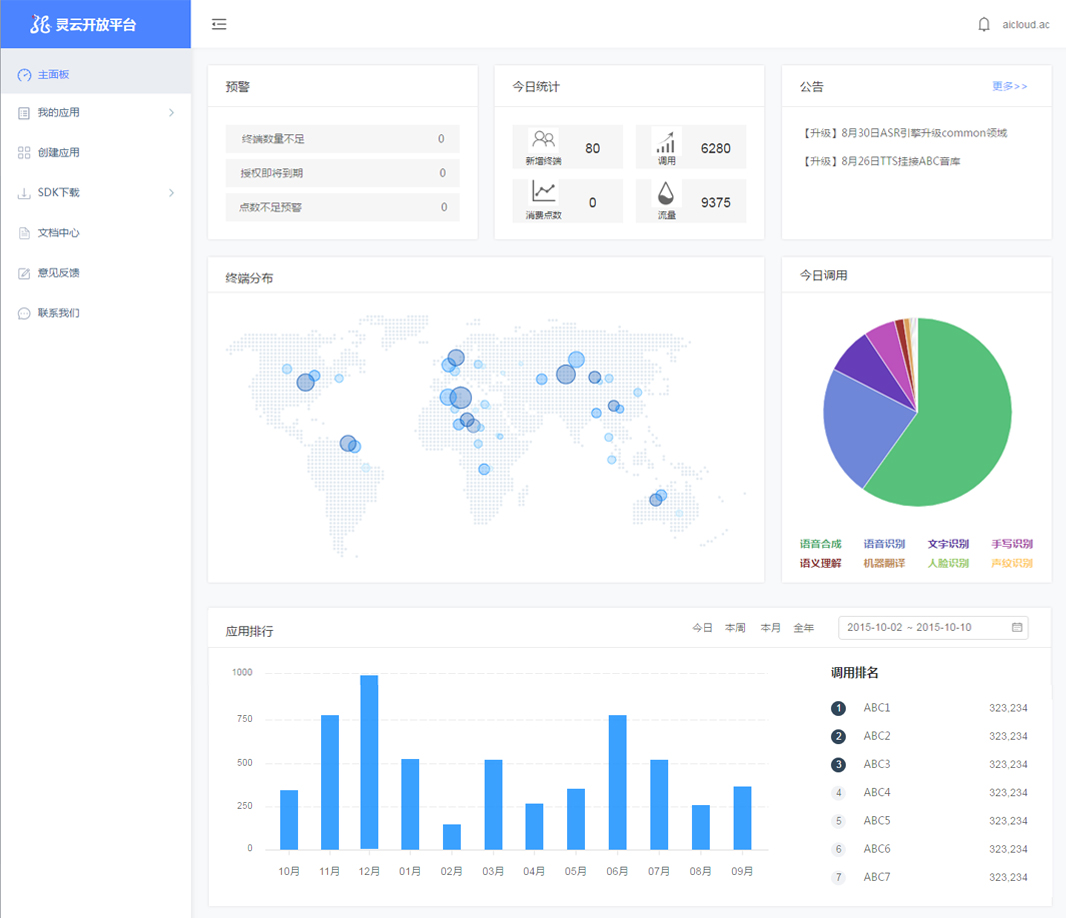Toggle 语音合成 legend in the pie chart
Screen dimensions: 1066x918
point(820,544)
